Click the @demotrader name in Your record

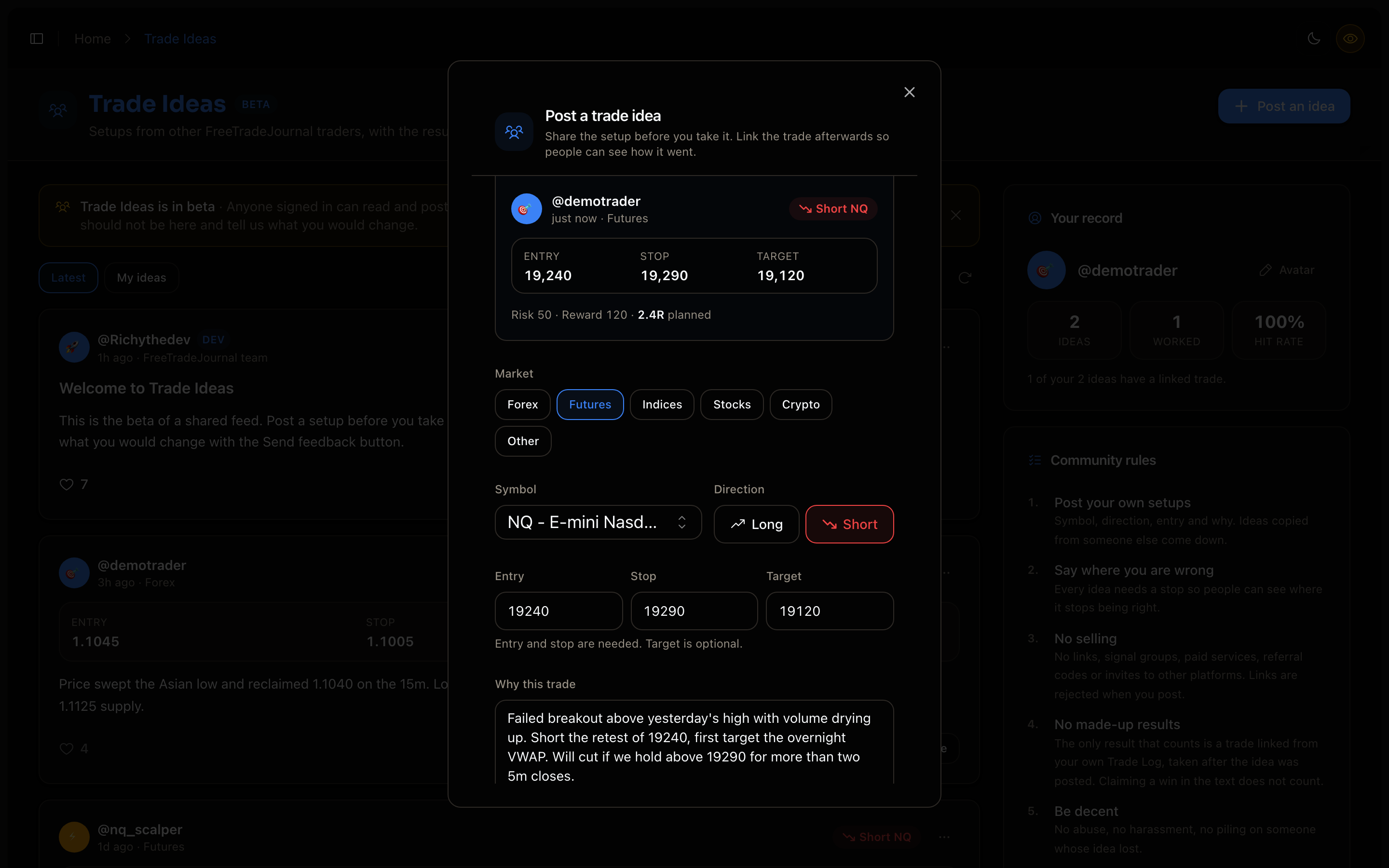1127,271
